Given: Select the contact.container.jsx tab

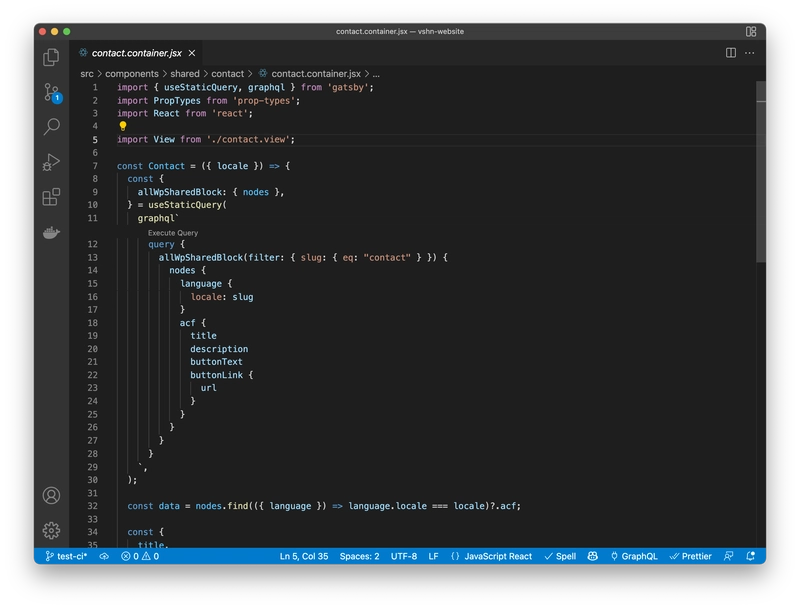Looking at the screenshot, I should [x=136, y=53].
